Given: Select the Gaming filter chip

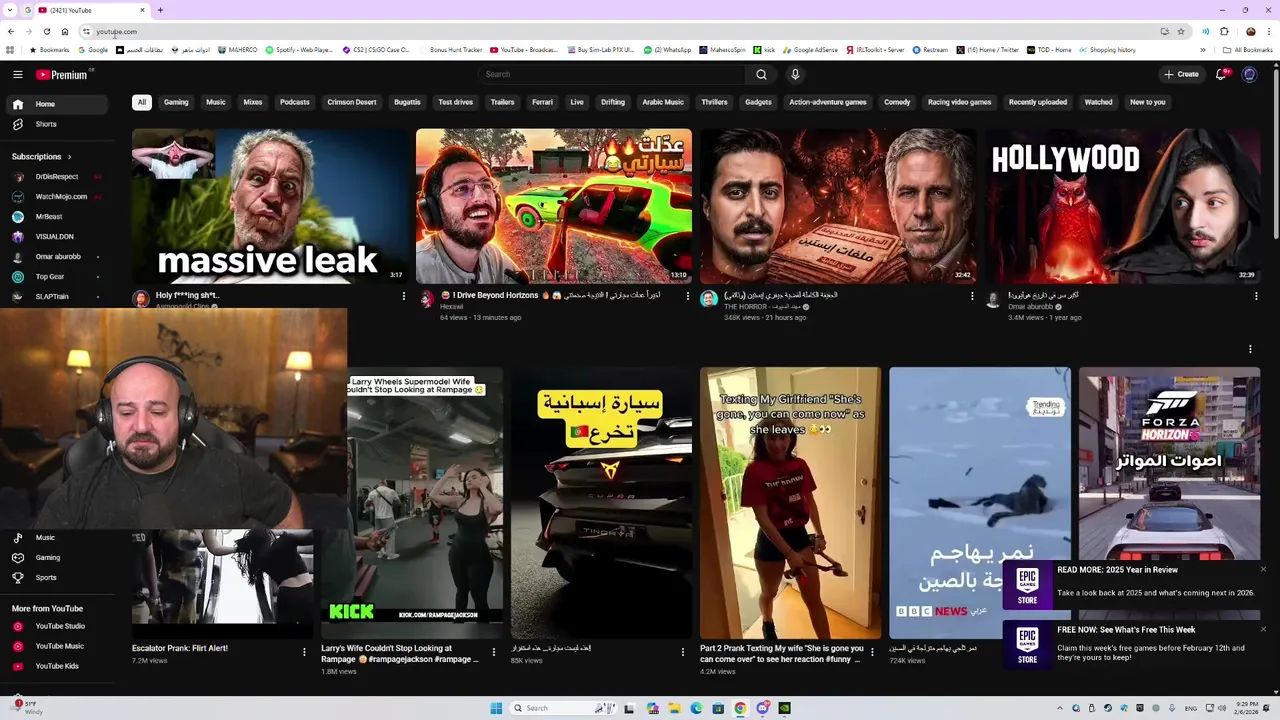Looking at the screenshot, I should point(176,102).
